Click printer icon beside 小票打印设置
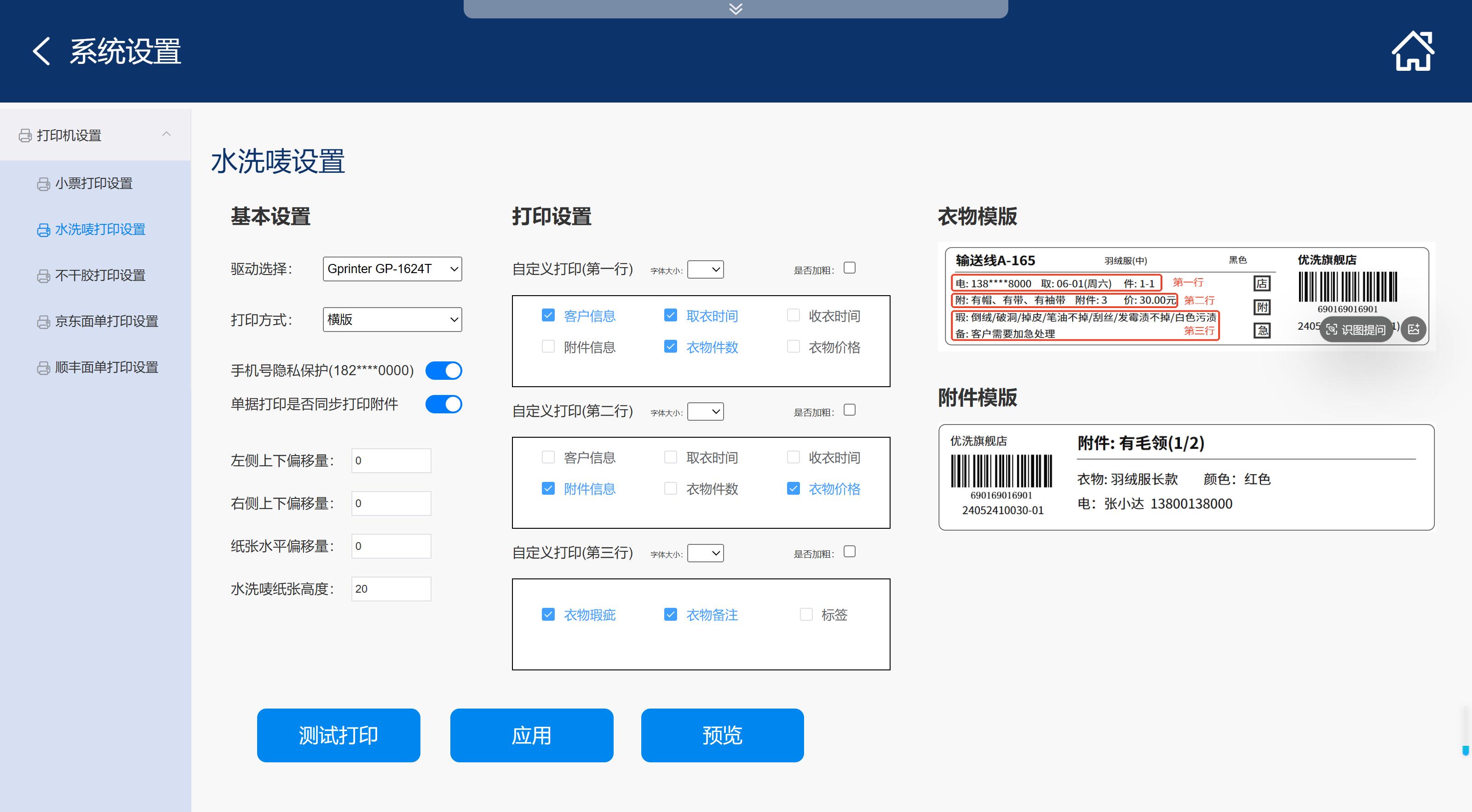Viewport: 1472px width, 812px height. coord(43,184)
